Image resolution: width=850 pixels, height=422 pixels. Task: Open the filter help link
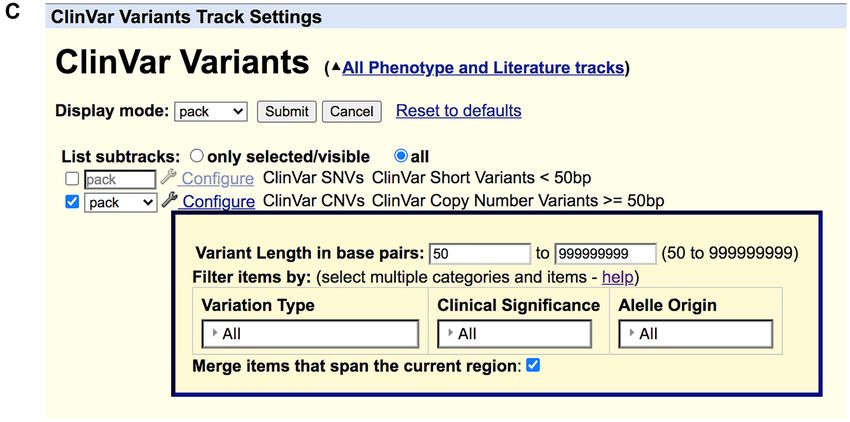coord(617,278)
